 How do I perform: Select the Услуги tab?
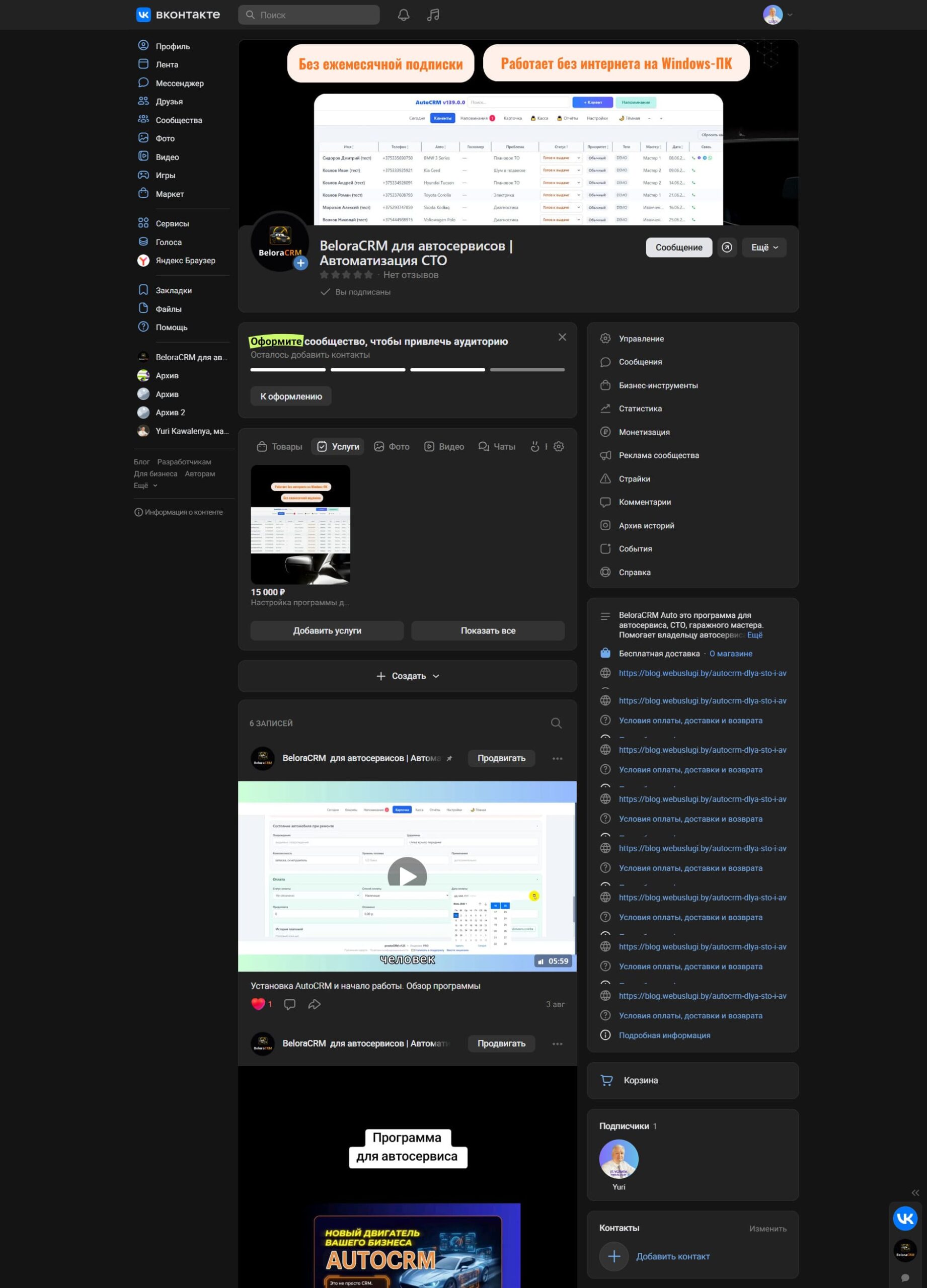pos(338,446)
